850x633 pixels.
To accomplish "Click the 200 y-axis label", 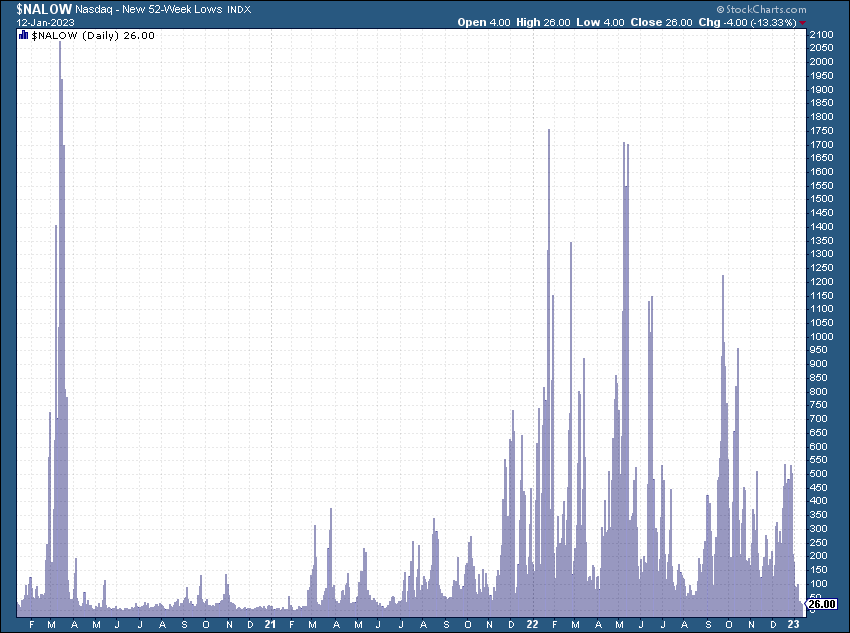I will point(819,556).
